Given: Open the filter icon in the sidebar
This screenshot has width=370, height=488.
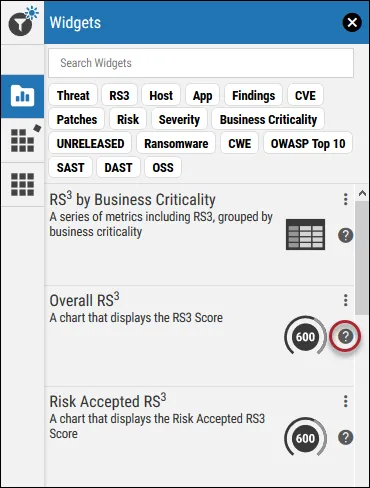Looking at the screenshot, I should tap(23, 22).
